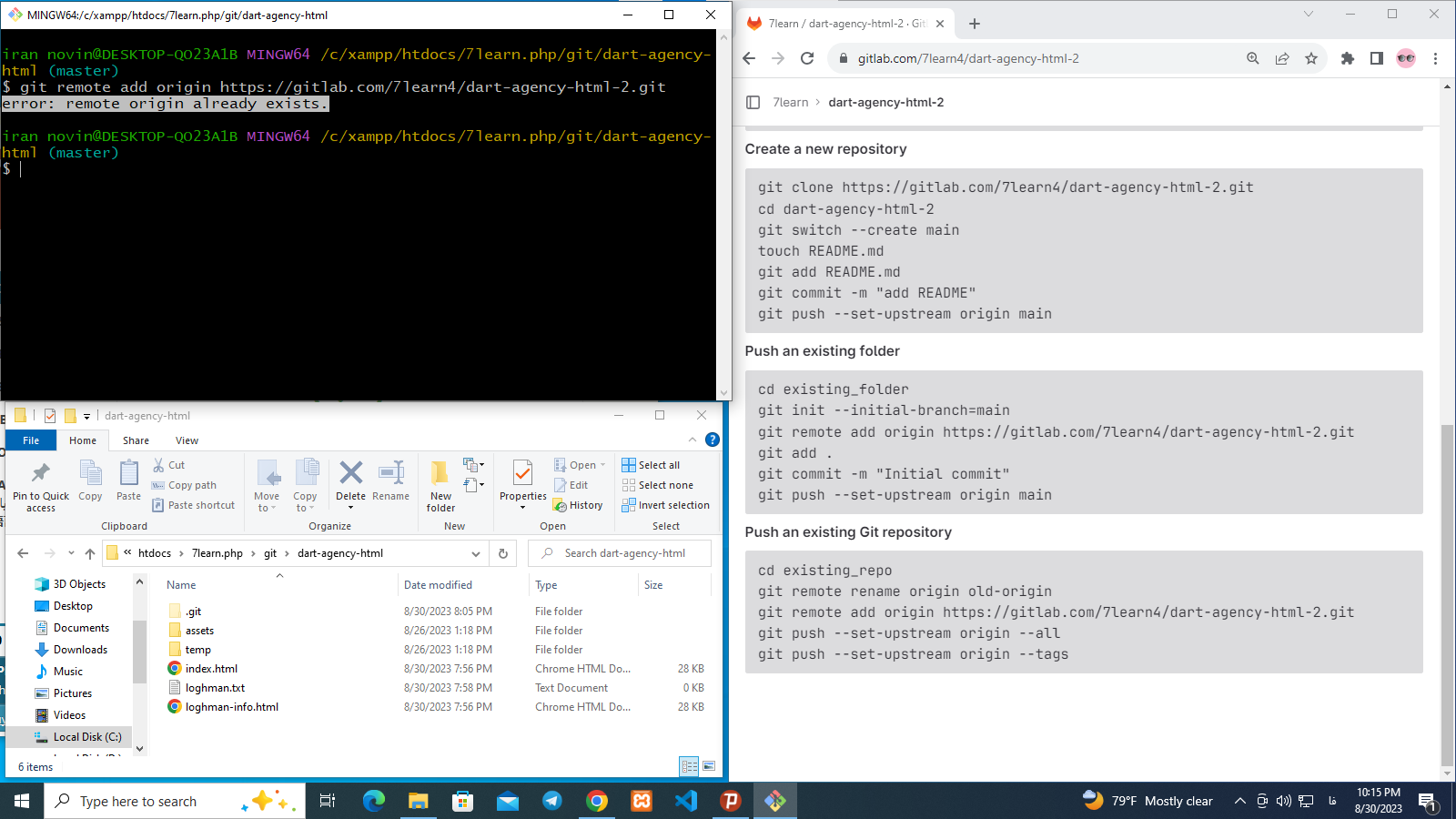The width and height of the screenshot is (1456, 819).
Task: Share this page via Chrome share icon
Action: tap(1282, 58)
